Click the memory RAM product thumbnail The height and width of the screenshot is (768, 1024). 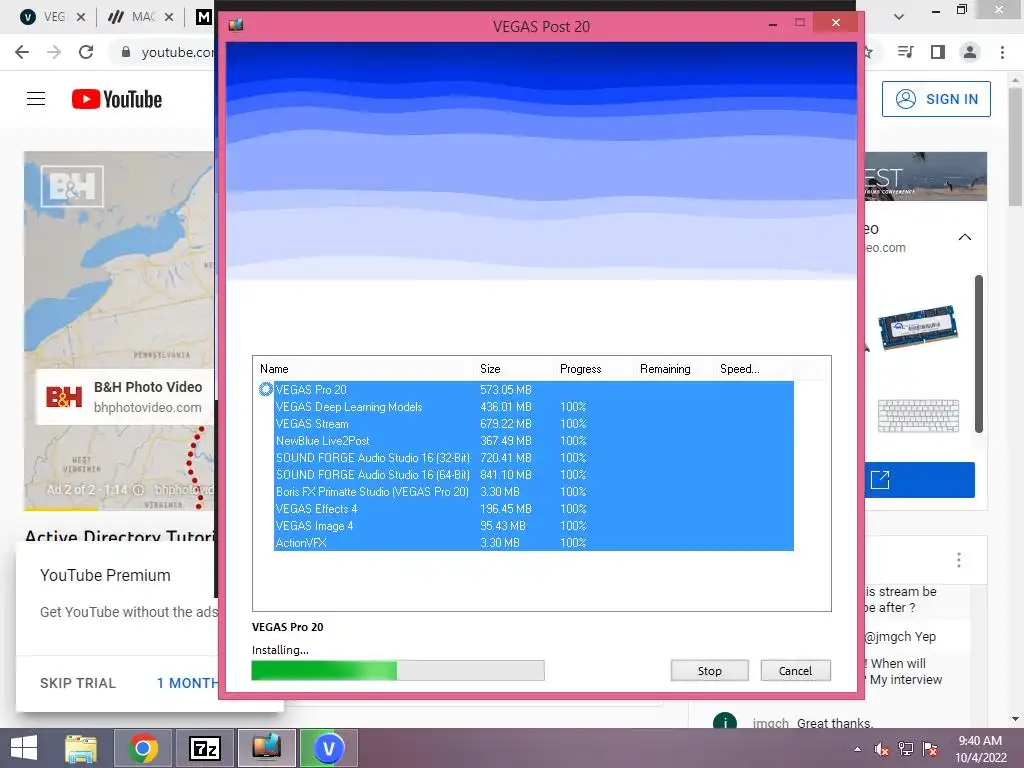(918, 327)
